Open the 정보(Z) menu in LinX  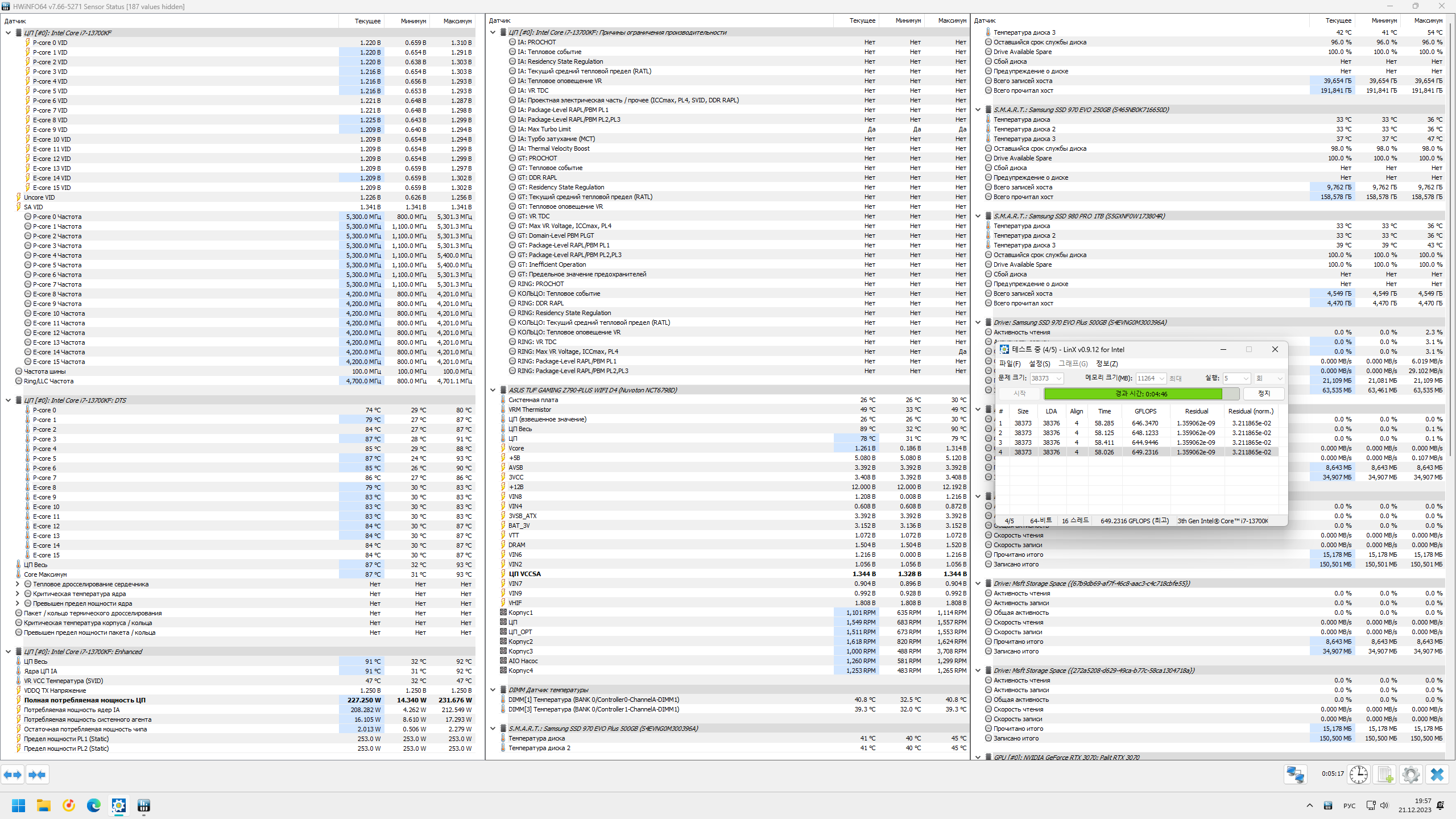point(1106,364)
